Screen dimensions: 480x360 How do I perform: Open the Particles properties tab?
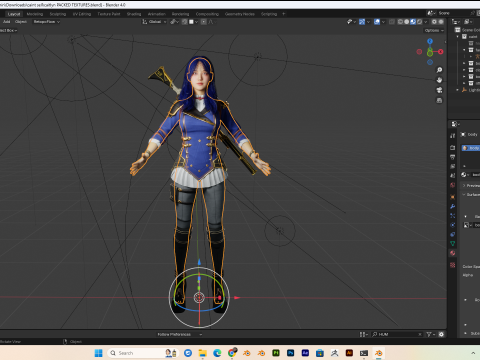453,216
